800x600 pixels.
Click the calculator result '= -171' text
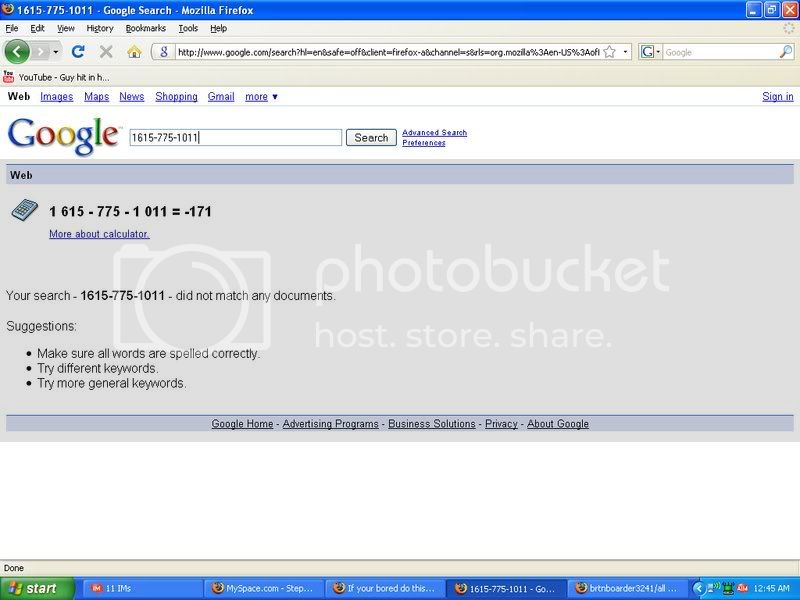[191, 211]
